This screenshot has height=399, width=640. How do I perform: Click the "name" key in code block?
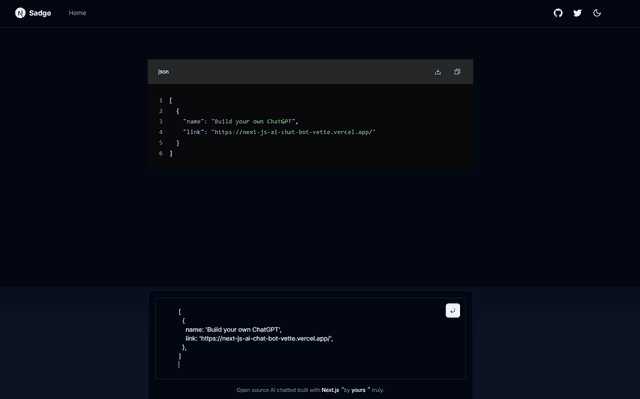tap(193, 122)
